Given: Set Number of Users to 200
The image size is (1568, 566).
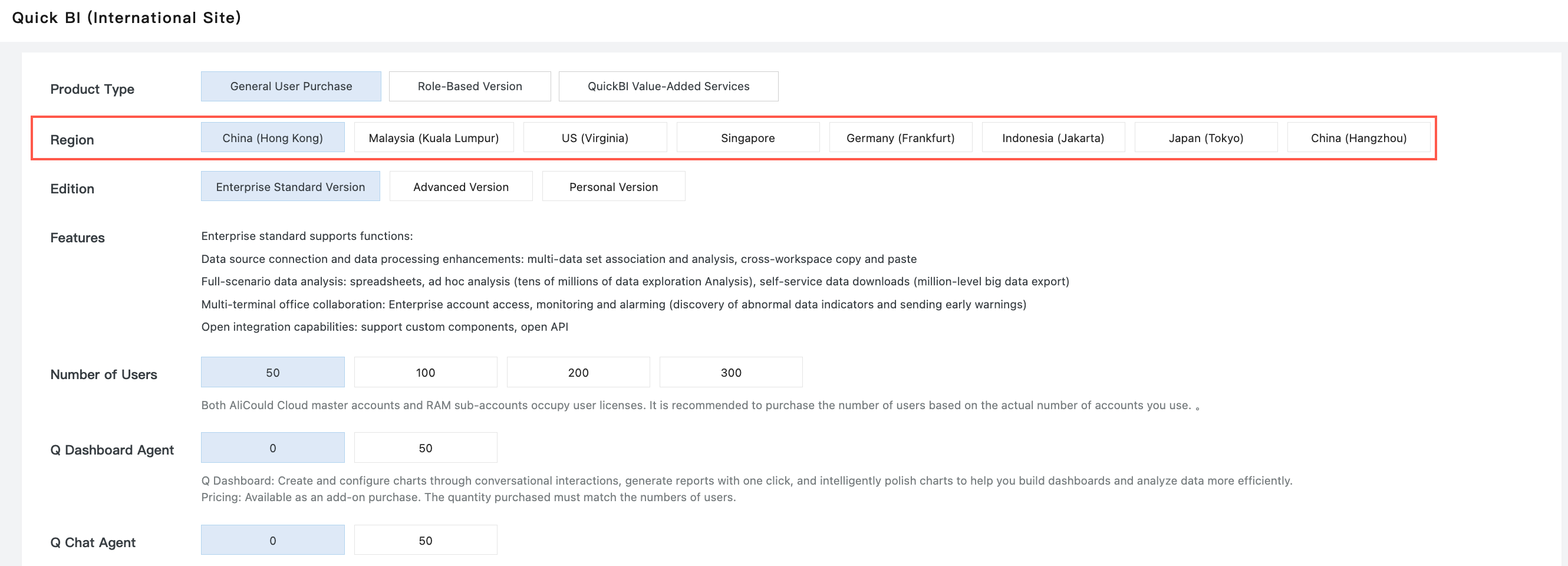Looking at the screenshot, I should (578, 372).
